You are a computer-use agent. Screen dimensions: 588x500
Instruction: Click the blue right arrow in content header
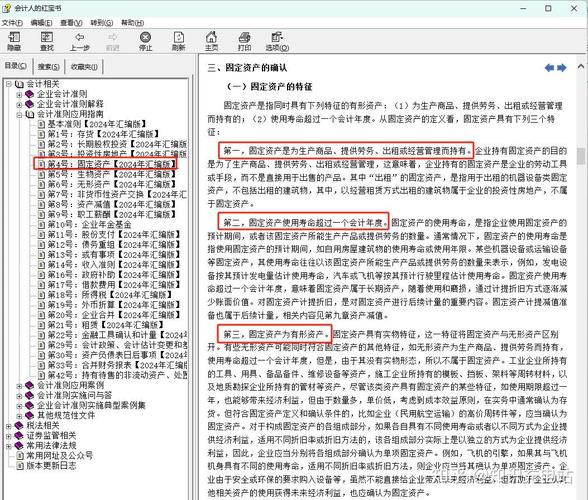point(562,68)
